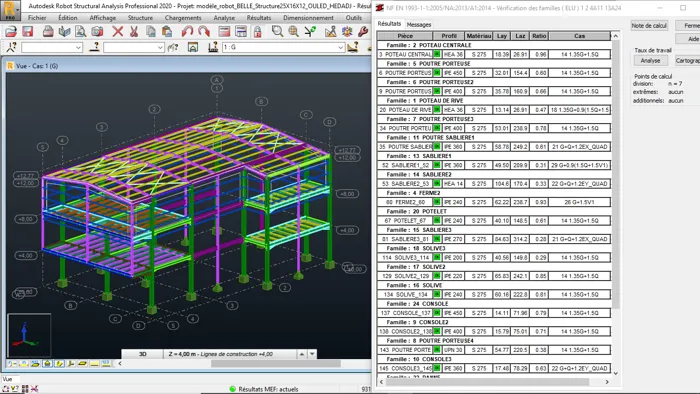This screenshot has height=394, width=700.
Task: Click the Save floppy disk icon
Action: pyautogui.click(x=28, y=31)
